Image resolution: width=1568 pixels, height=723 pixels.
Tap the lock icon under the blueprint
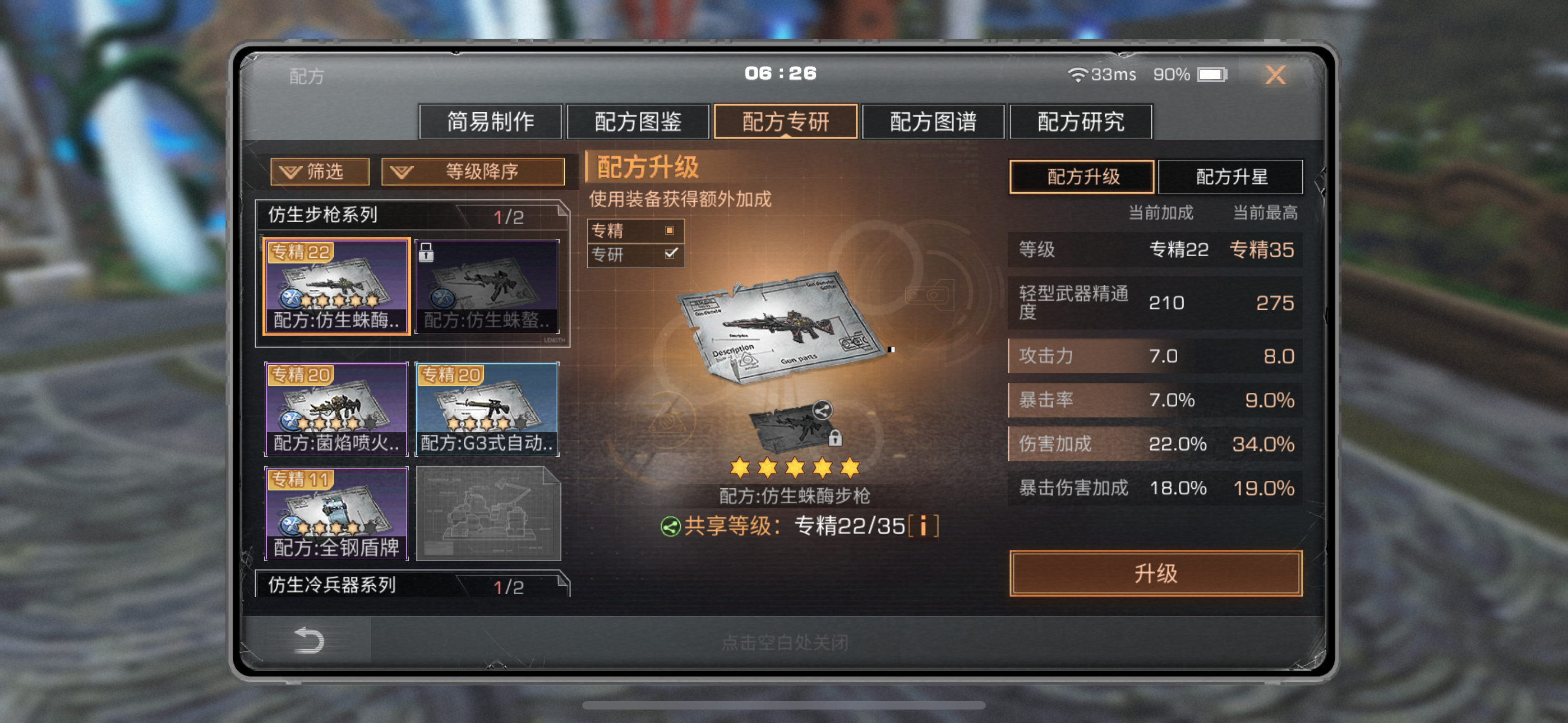click(x=835, y=438)
